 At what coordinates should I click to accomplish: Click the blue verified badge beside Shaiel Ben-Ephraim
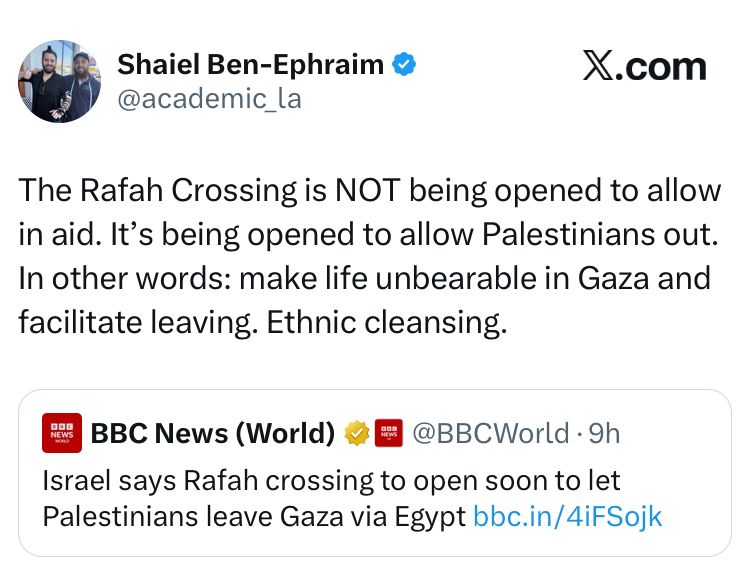[x=404, y=65]
